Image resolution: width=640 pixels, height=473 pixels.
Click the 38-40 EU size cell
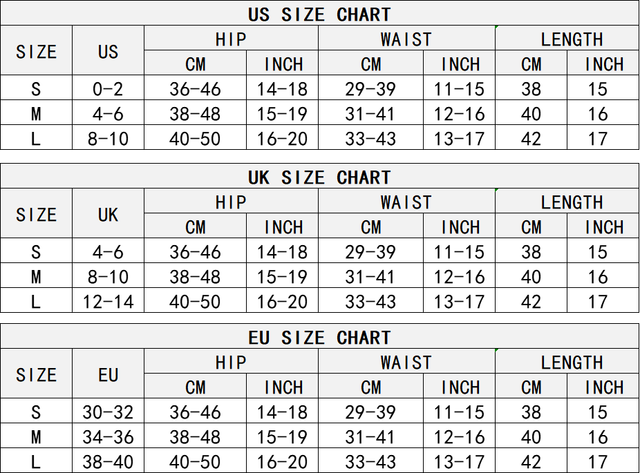(x=108, y=461)
